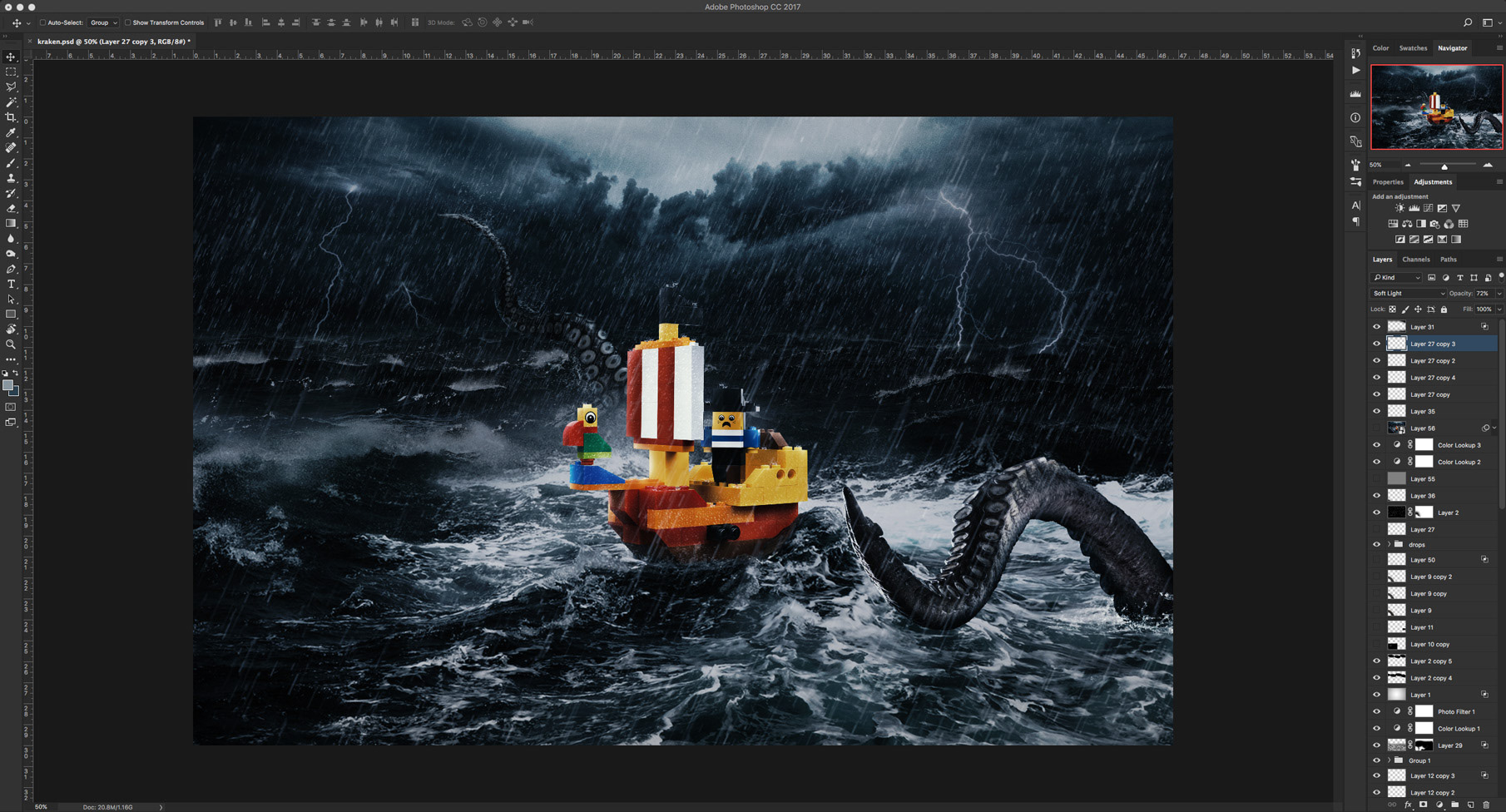
Task: Select the Type tool
Action: click(x=11, y=284)
